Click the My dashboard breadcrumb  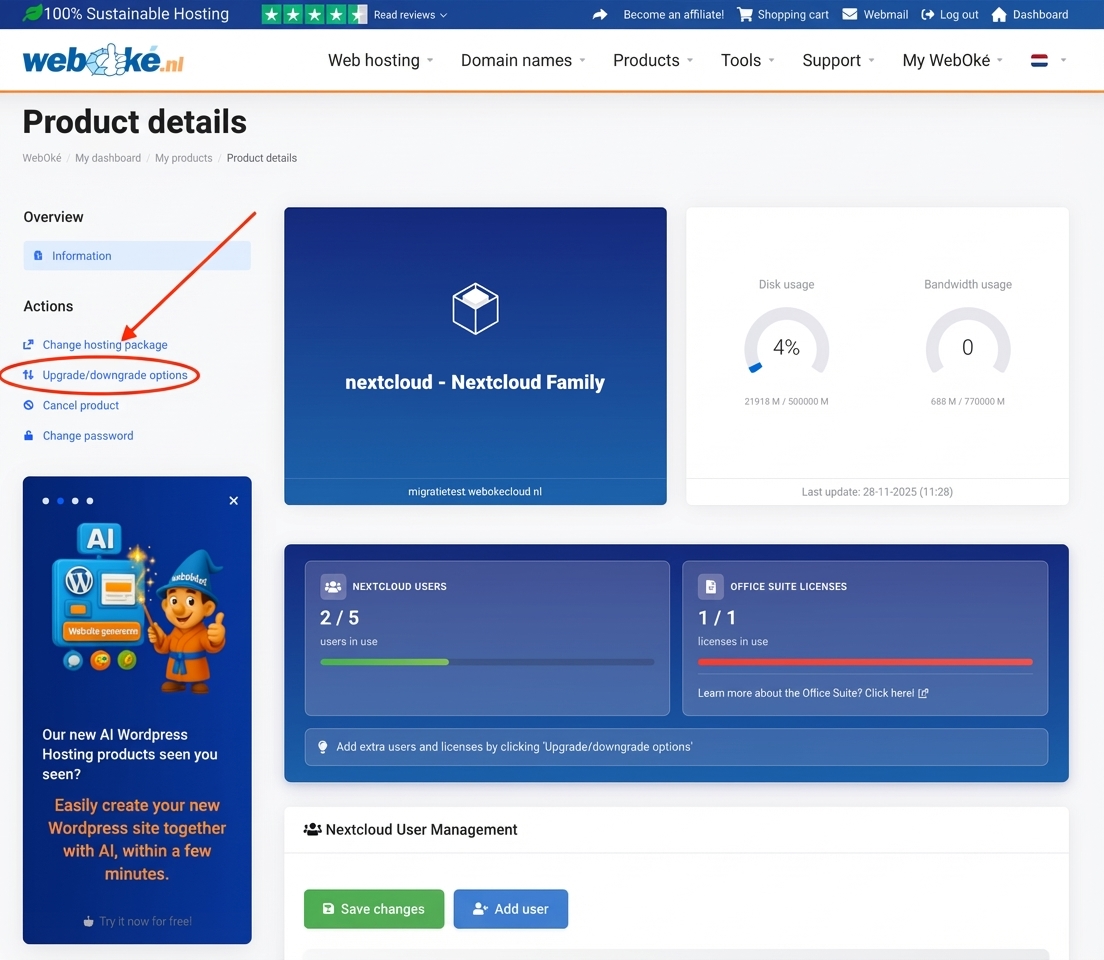(108, 158)
